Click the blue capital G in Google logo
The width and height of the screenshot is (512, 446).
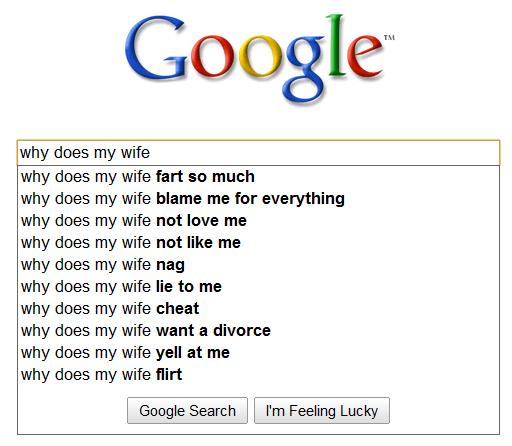point(156,47)
